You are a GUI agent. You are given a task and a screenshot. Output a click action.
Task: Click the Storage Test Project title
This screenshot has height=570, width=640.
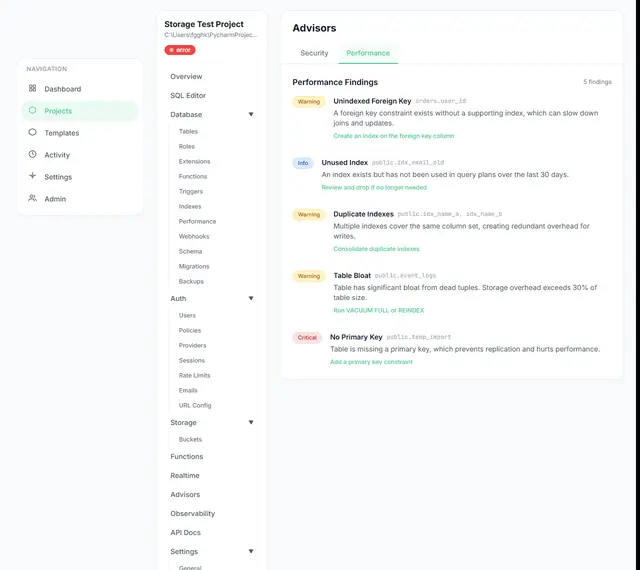[204, 24]
